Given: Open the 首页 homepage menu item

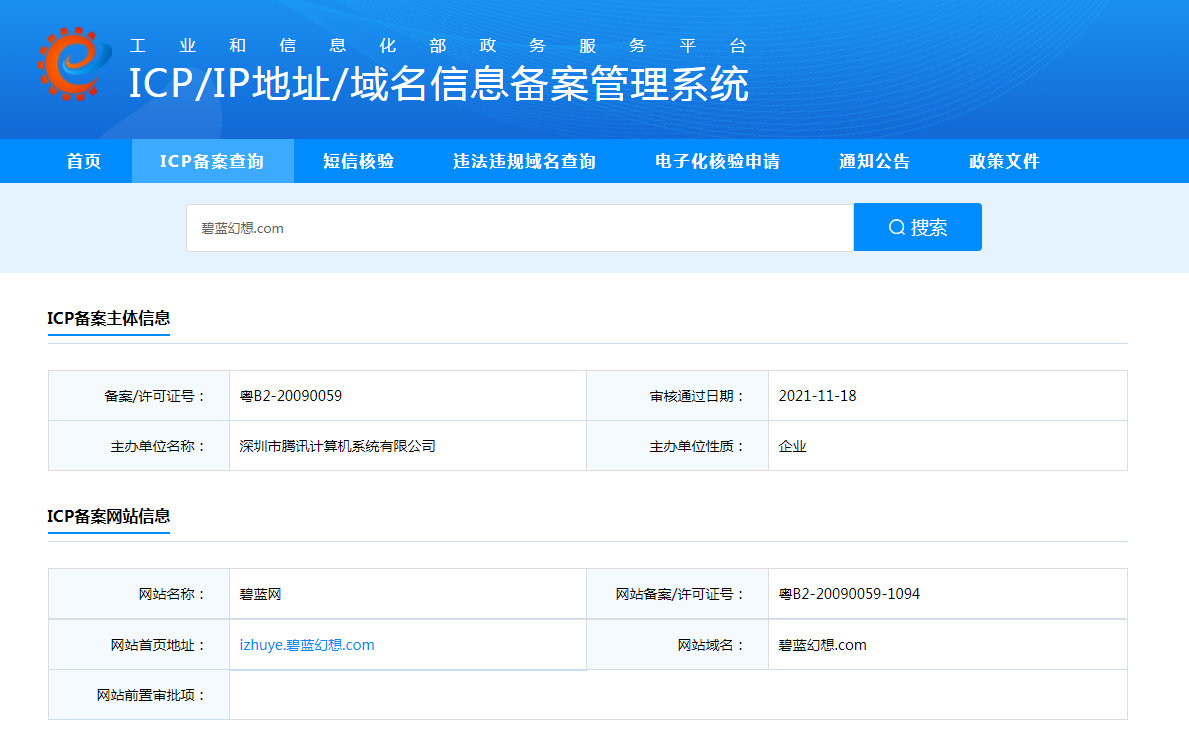Looking at the screenshot, I should point(82,160).
